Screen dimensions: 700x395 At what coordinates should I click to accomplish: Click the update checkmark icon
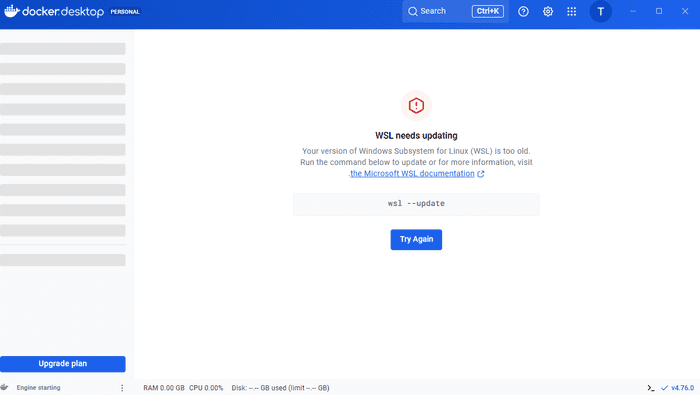click(665, 388)
